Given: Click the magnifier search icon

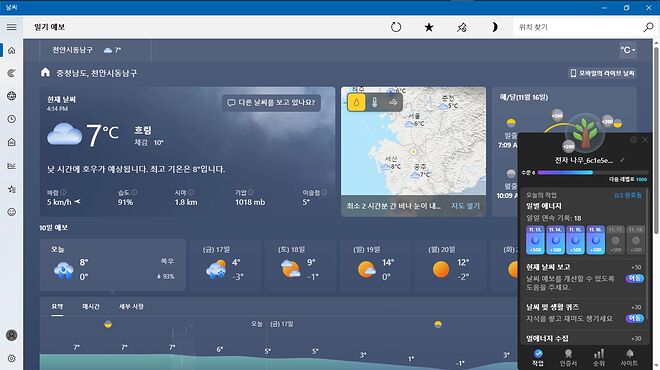Looking at the screenshot, I should pyautogui.click(x=648, y=27).
